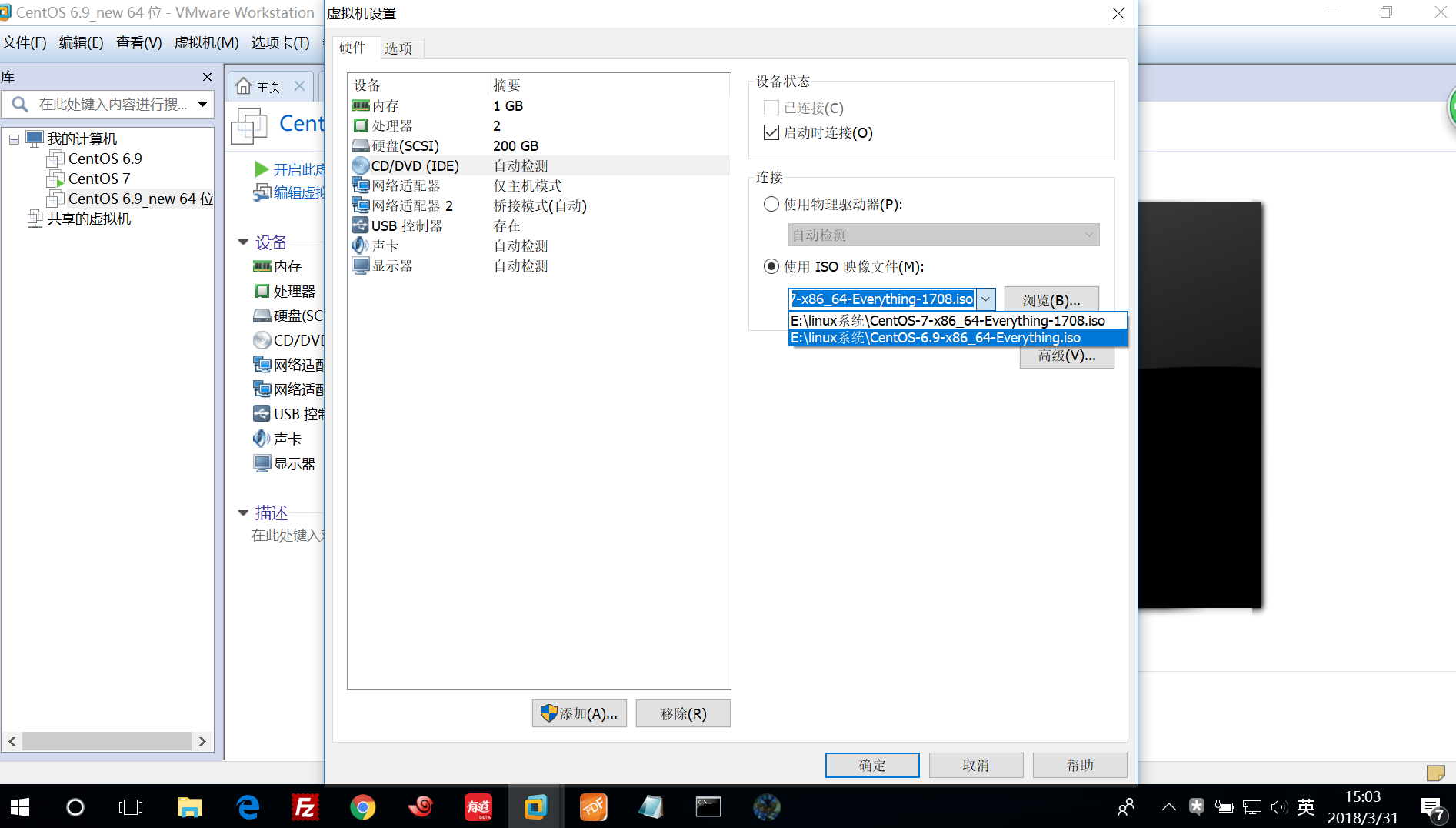Open the 虚拟机(M) menu
1456x828 pixels.
point(206,42)
